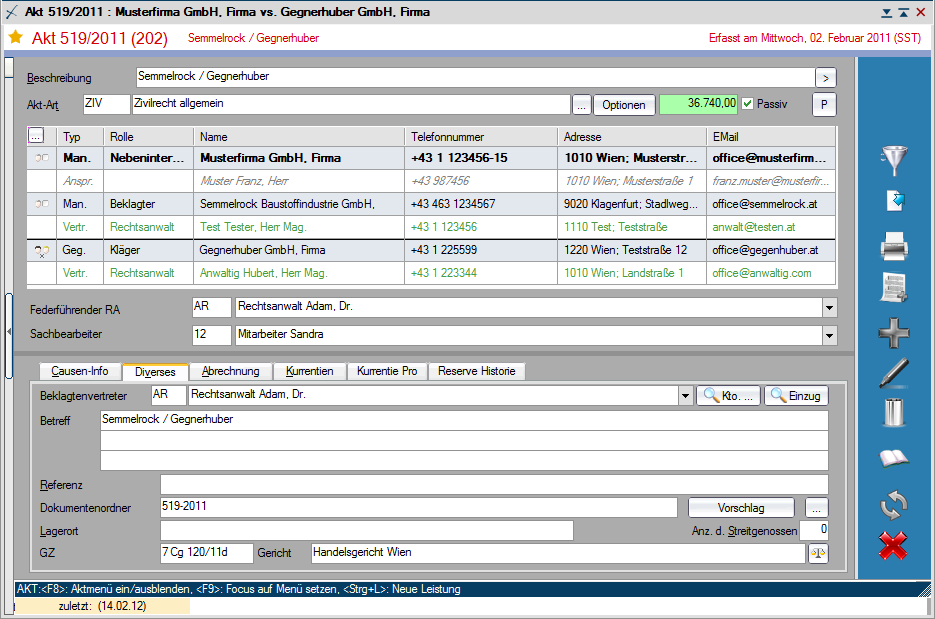Click the trash bin delete icon
The image size is (935, 619).
pos(893,412)
